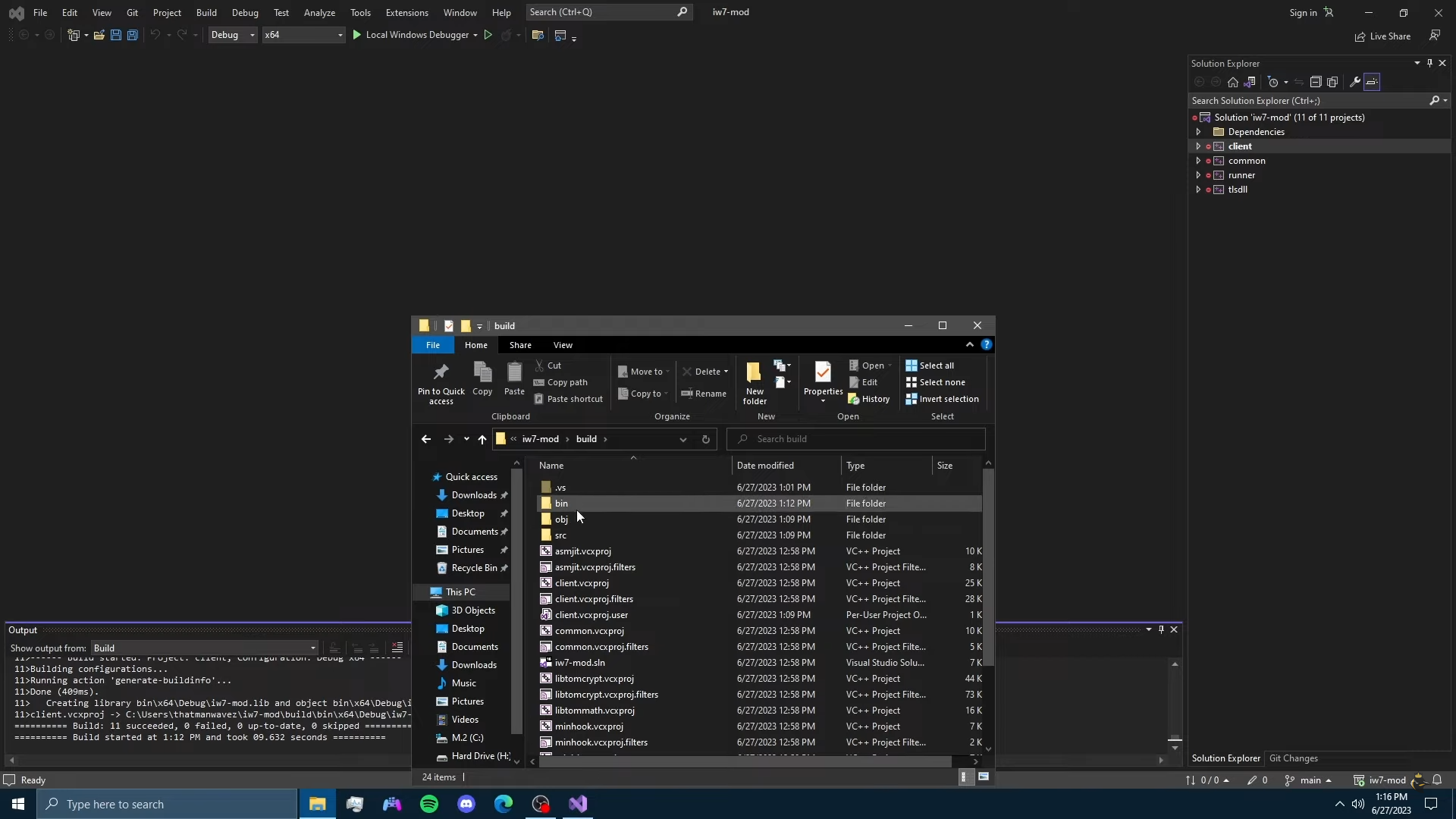1456x819 pixels.
Task: Toggle Show All Files in Solution Explorer
Action: [1332, 82]
